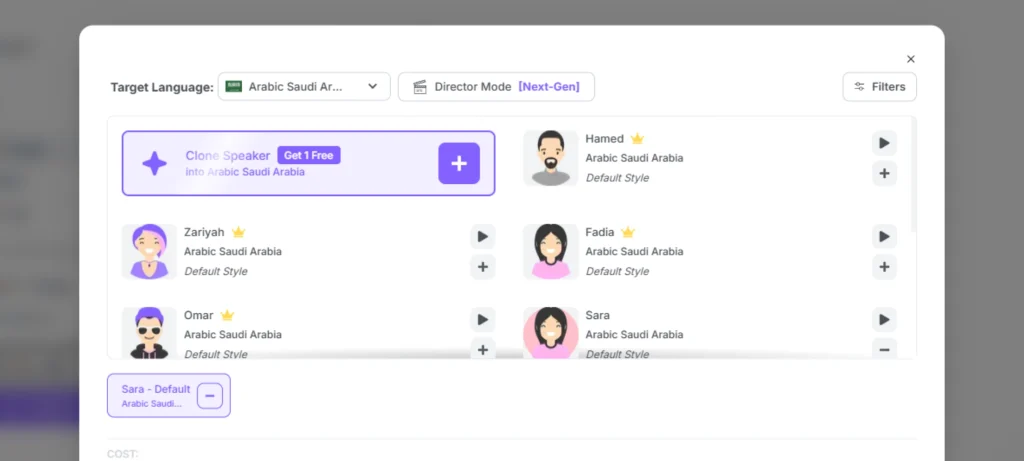
Task: Open the Target Language dropdown
Action: click(x=304, y=87)
